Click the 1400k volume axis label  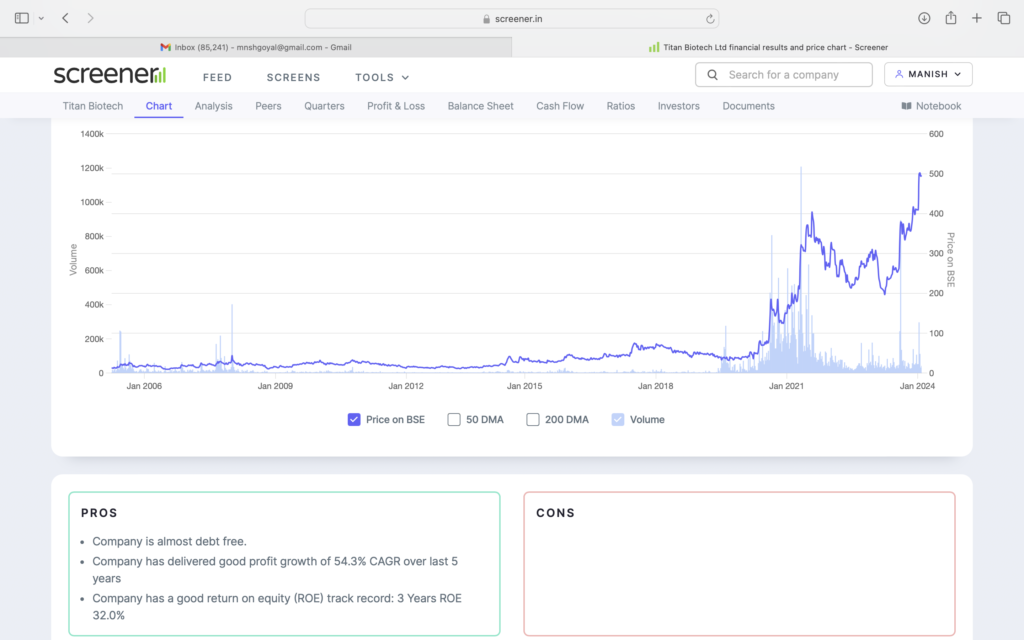[92, 134]
